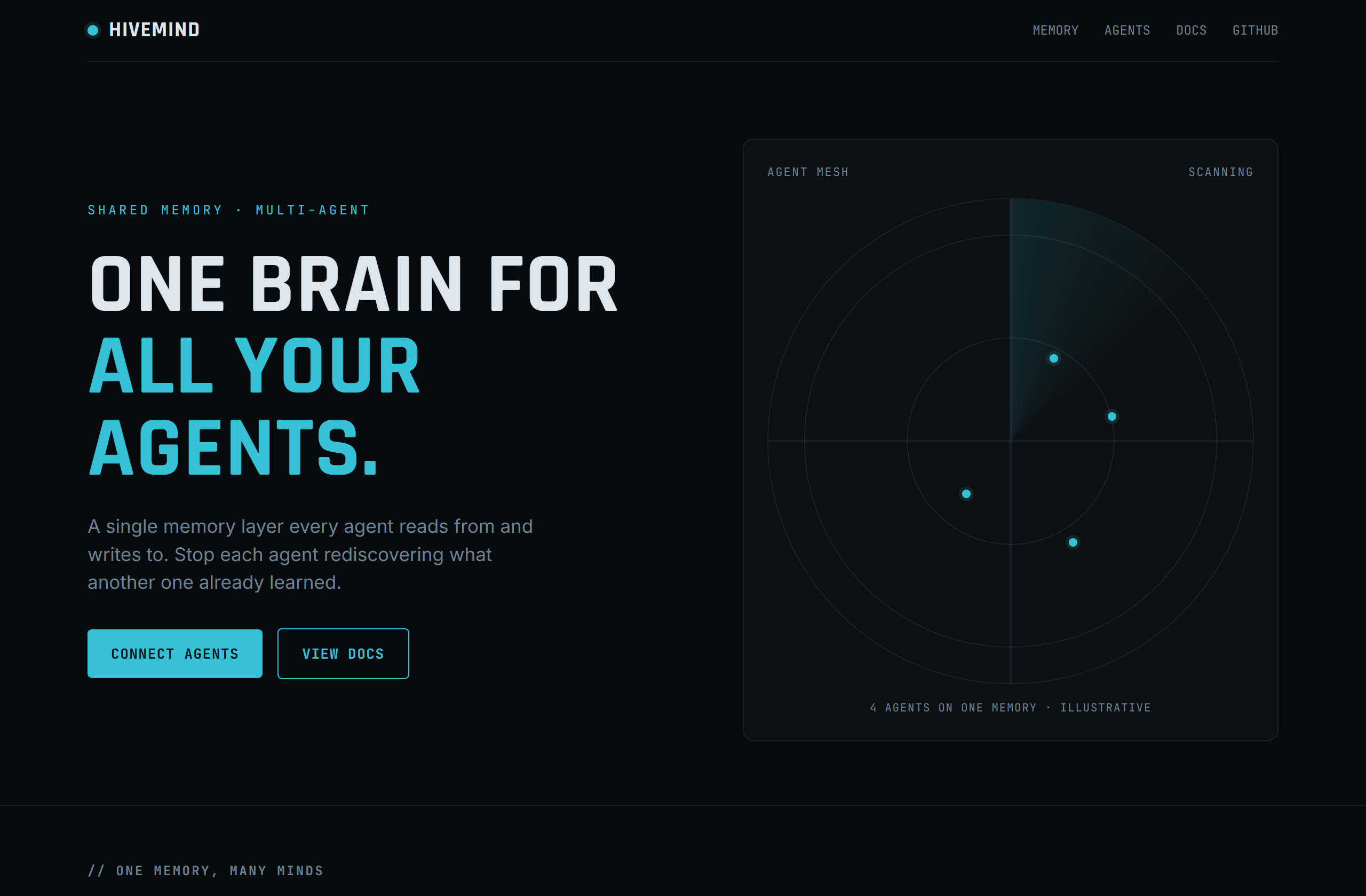
Task: Click the SCANNING status label
Action: click(x=1221, y=172)
